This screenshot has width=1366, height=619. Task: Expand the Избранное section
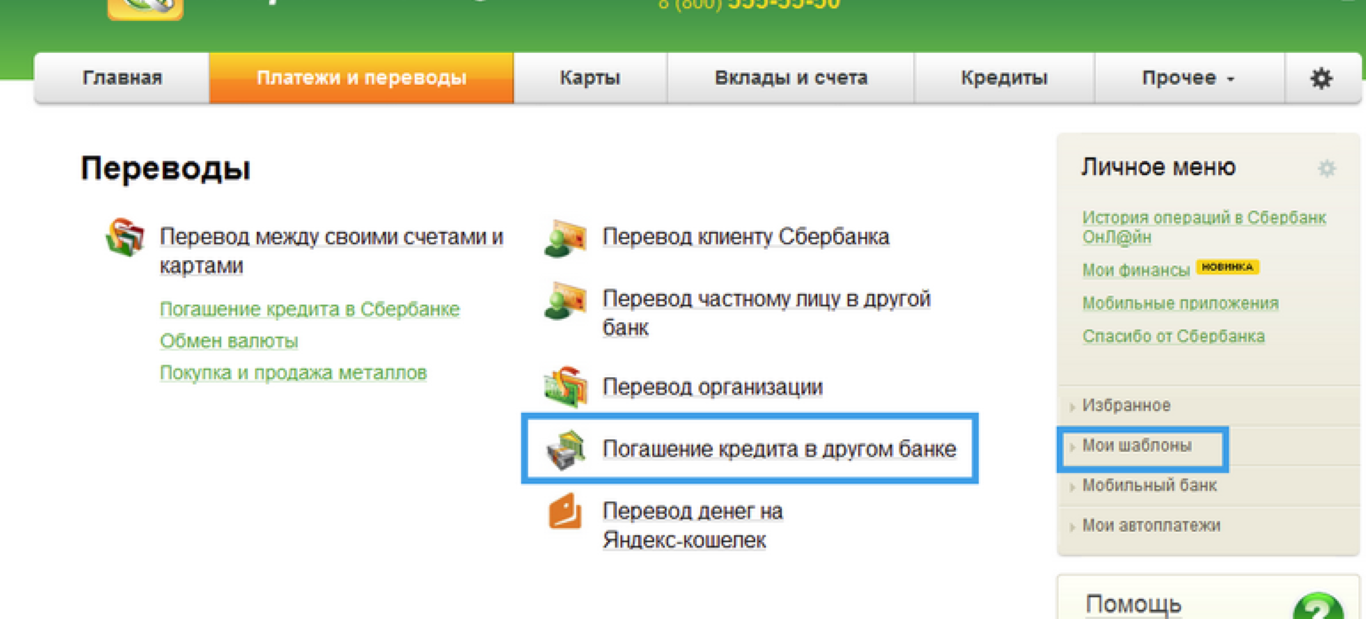pyautogui.click(x=1126, y=406)
